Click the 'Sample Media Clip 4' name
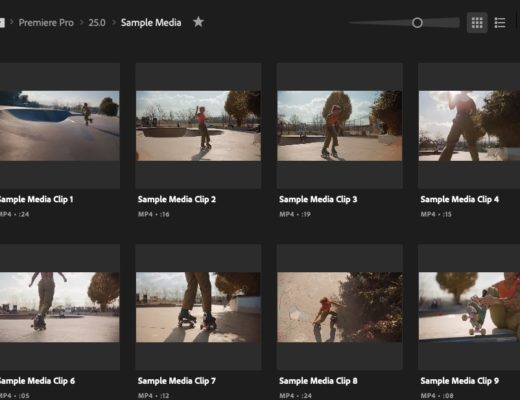This screenshot has height=400, width=520. pyautogui.click(x=460, y=199)
